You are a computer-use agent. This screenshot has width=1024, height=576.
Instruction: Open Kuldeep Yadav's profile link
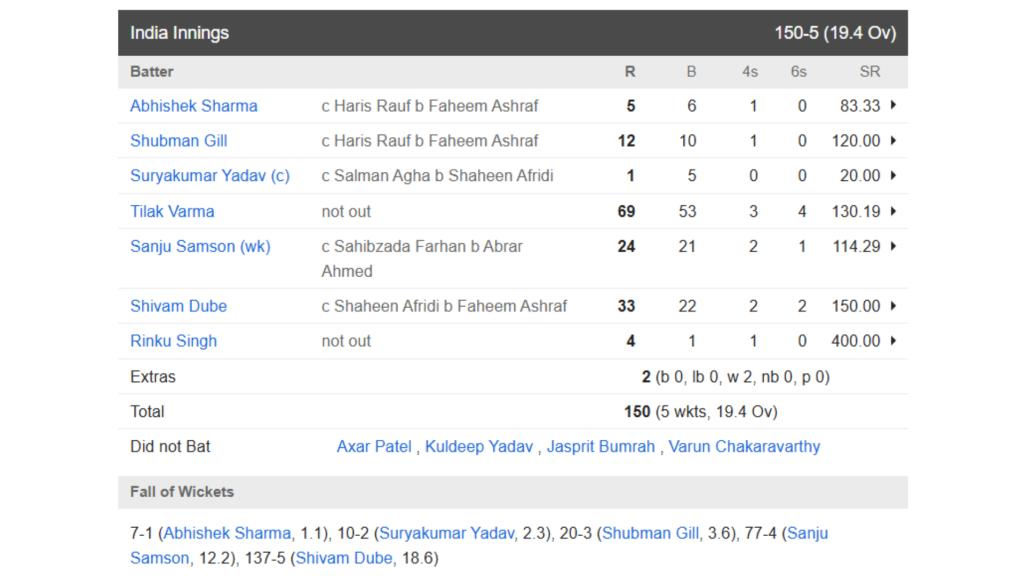click(x=479, y=447)
